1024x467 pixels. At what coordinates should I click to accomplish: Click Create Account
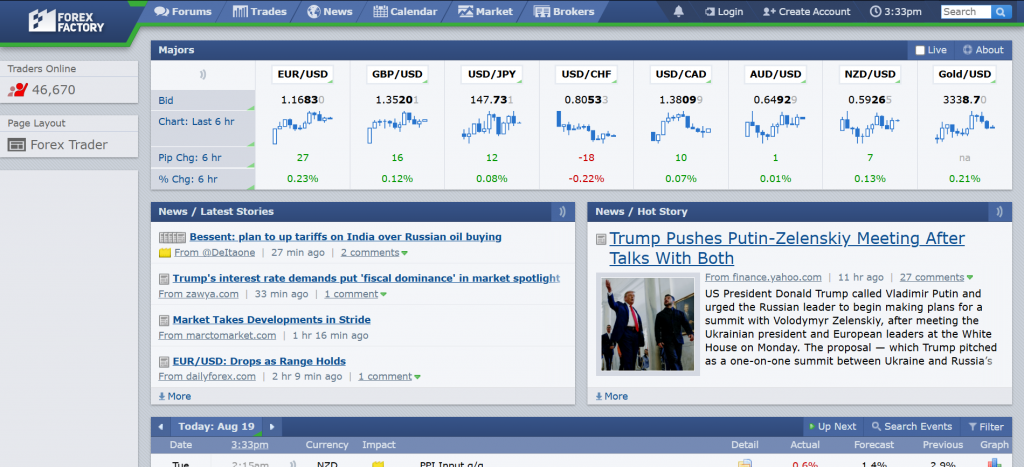coord(807,11)
